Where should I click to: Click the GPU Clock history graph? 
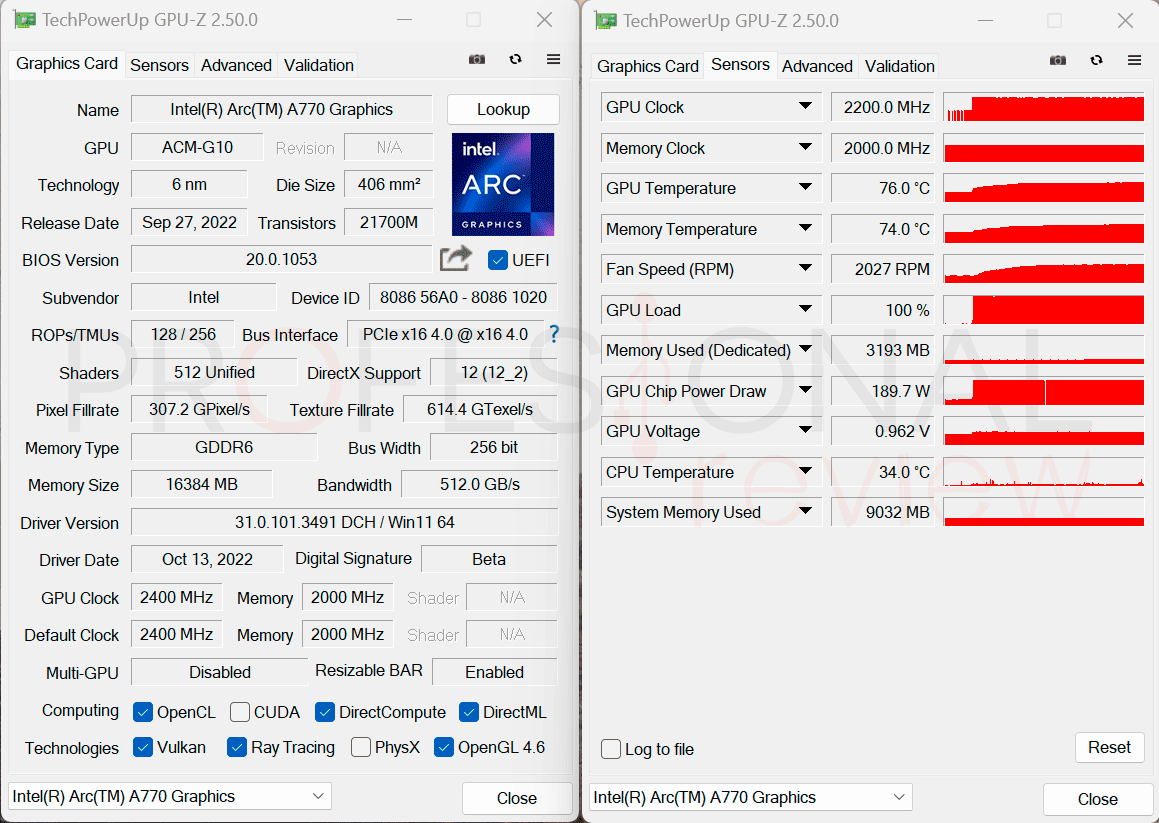pos(1044,107)
